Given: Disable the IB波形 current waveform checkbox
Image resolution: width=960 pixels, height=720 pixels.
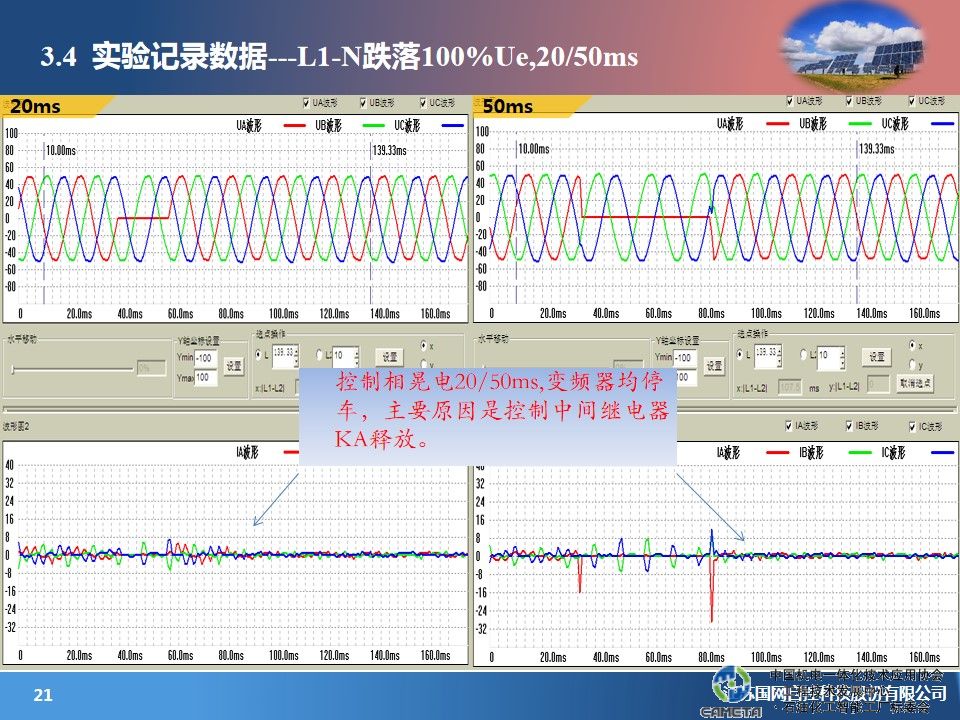Looking at the screenshot, I should (849, 426).
